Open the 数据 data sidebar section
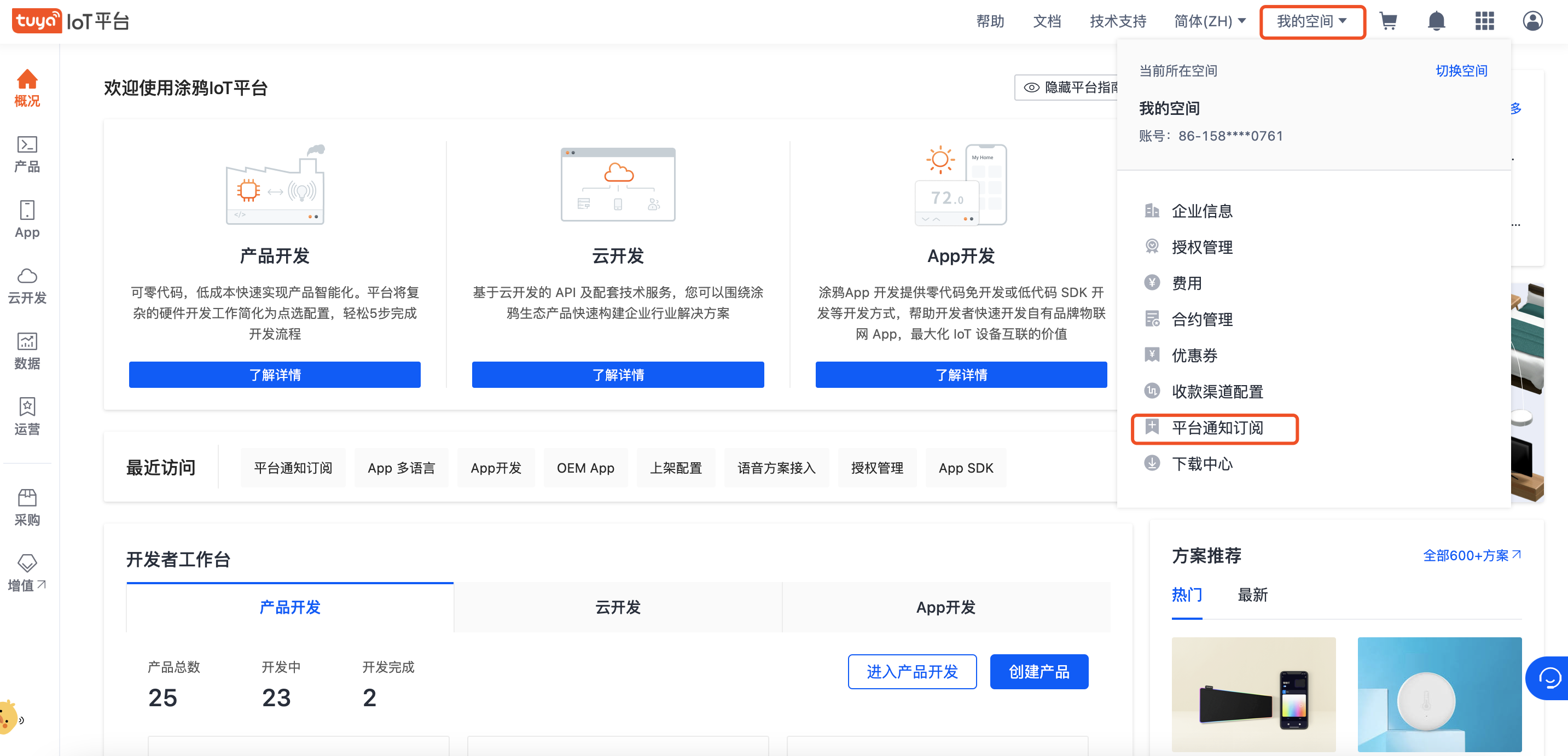1568x756 pixels. 27,351
